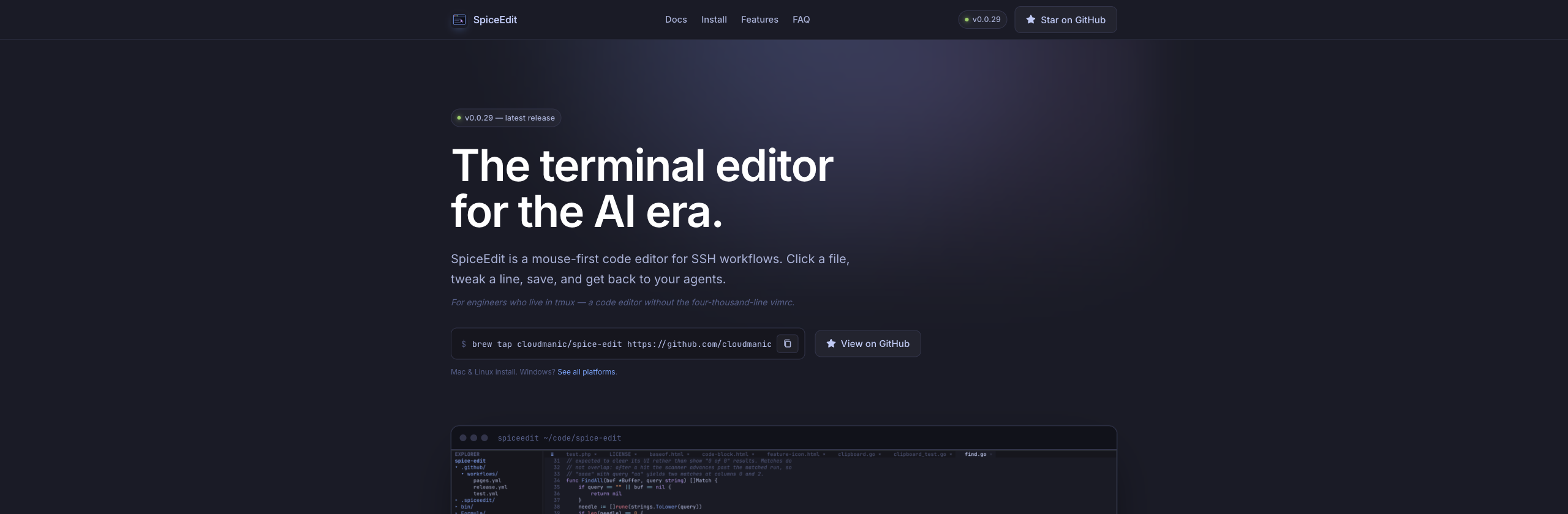Viewport: 1568px width, 514px height.
Task: Select the spice-edit root folder in explorer
Action: click(x=470, y=461)
